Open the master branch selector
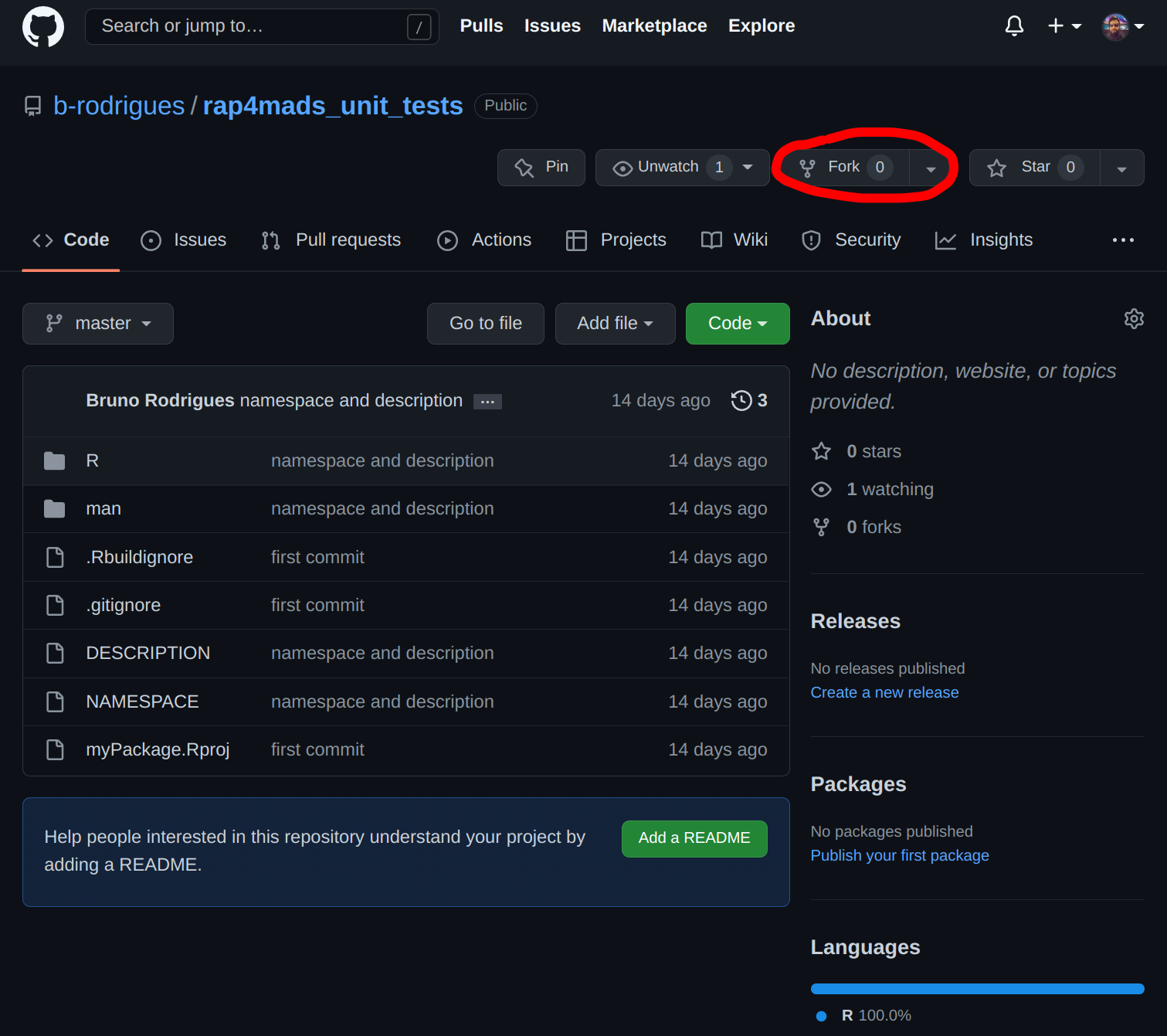Image resolution: width=1167 pixels, height=1036 pixels. pyautogui.click(x=98, y=324)
